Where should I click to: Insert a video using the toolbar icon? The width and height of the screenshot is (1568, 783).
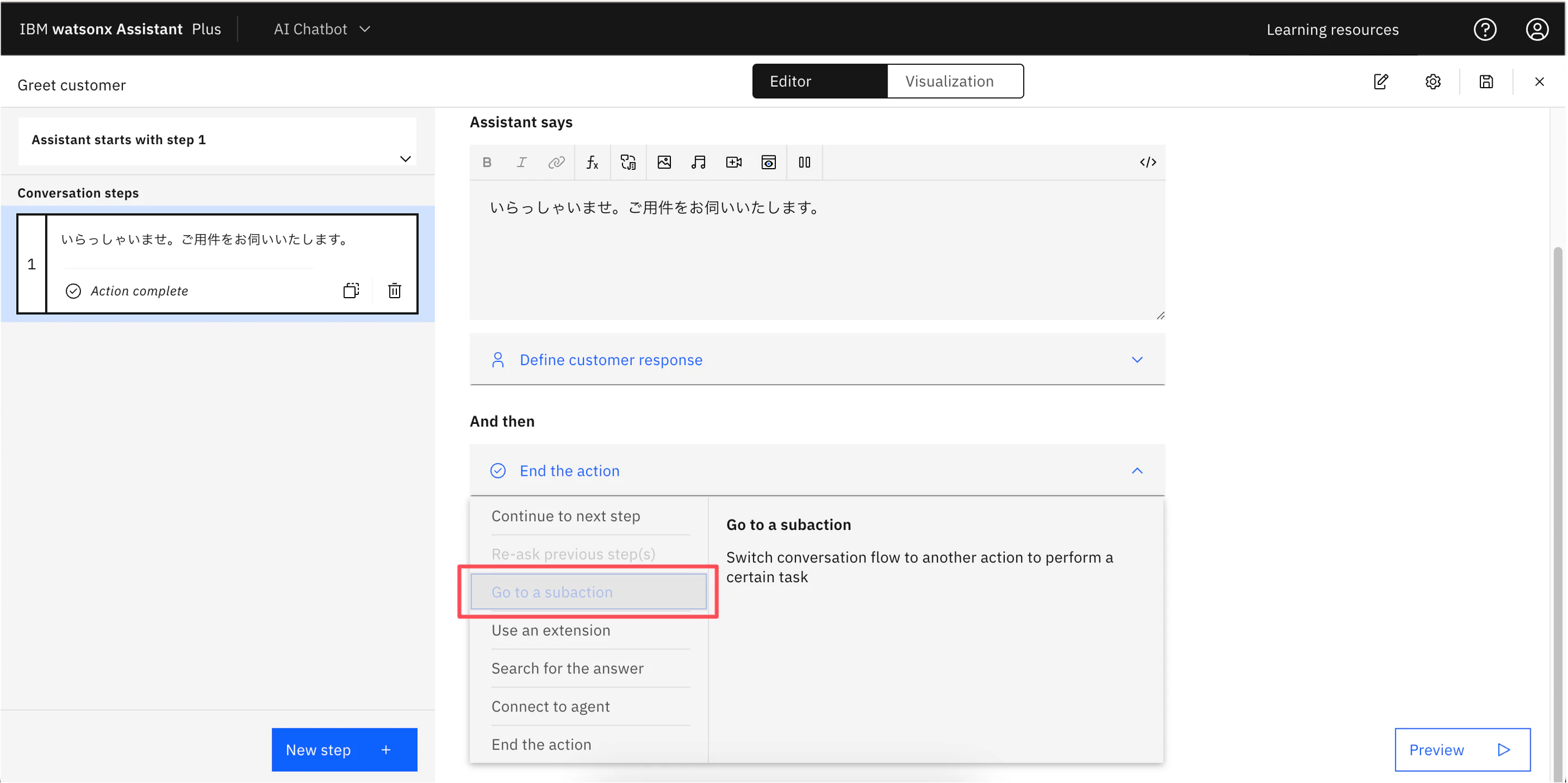[733, 162]
